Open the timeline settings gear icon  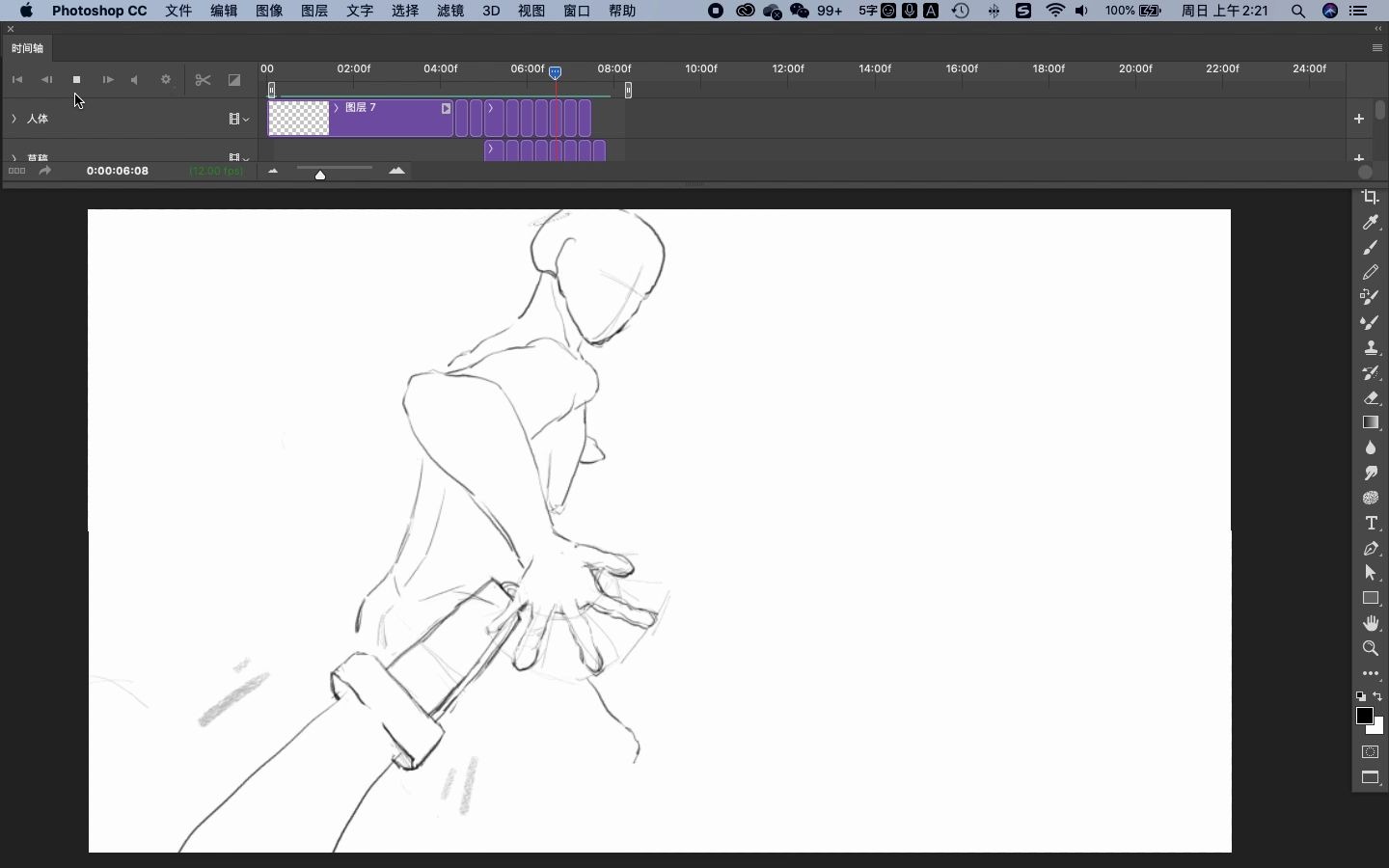pos(166,80)
